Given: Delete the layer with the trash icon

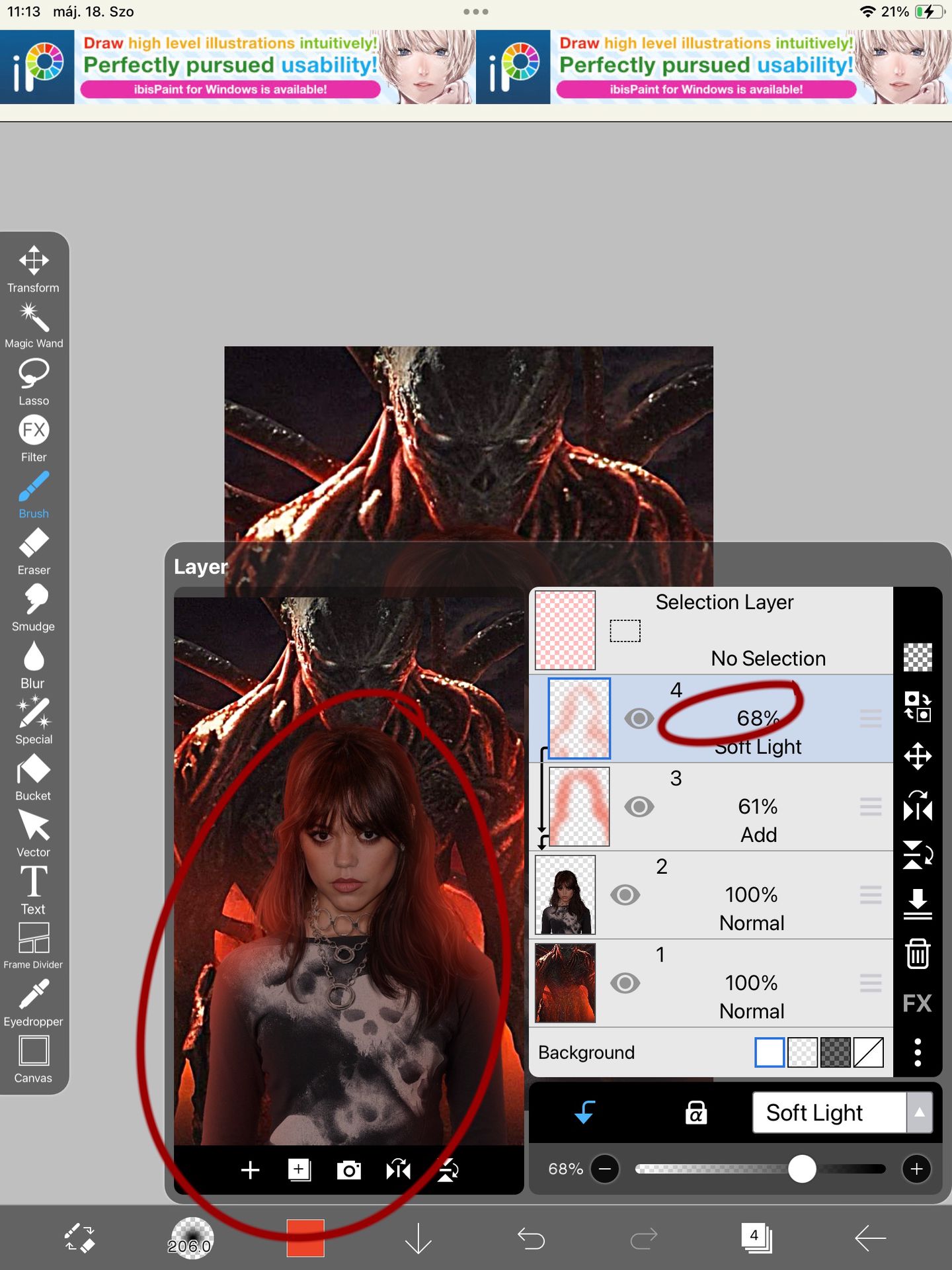Looking at the screenshot, I should click(x=918, y=954).
